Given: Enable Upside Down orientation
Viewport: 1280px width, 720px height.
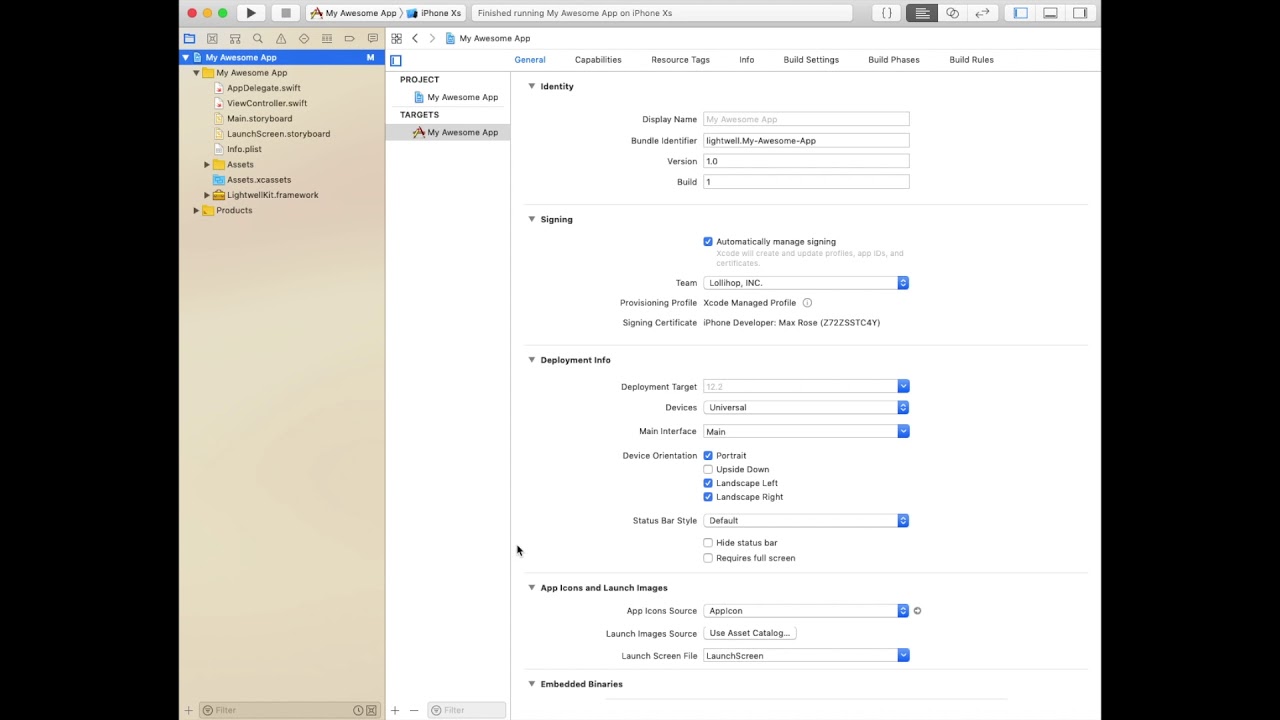Looking at the screenshot, I should pyautogui.click(x=708, y=470).
